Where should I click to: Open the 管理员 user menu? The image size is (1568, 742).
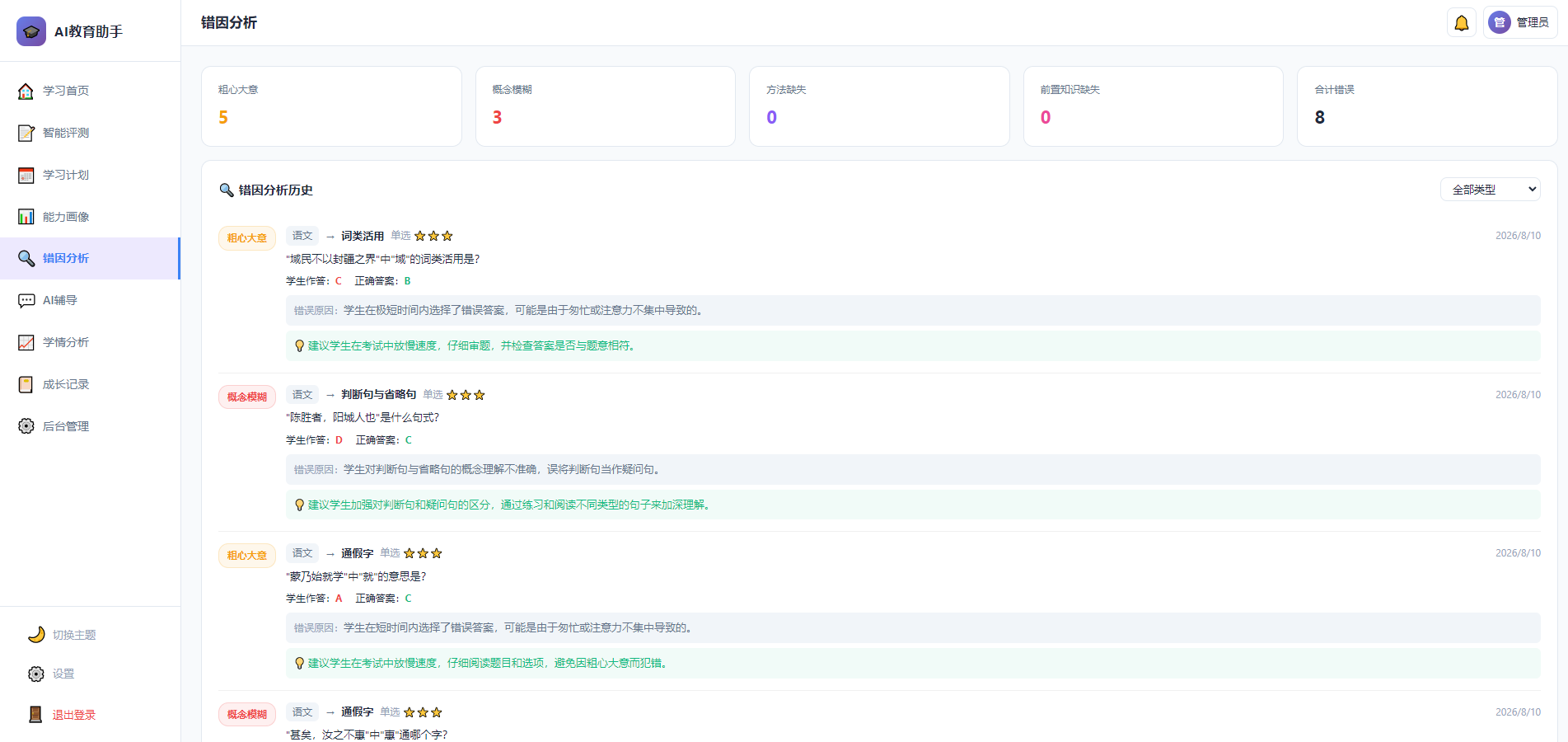1521,23
